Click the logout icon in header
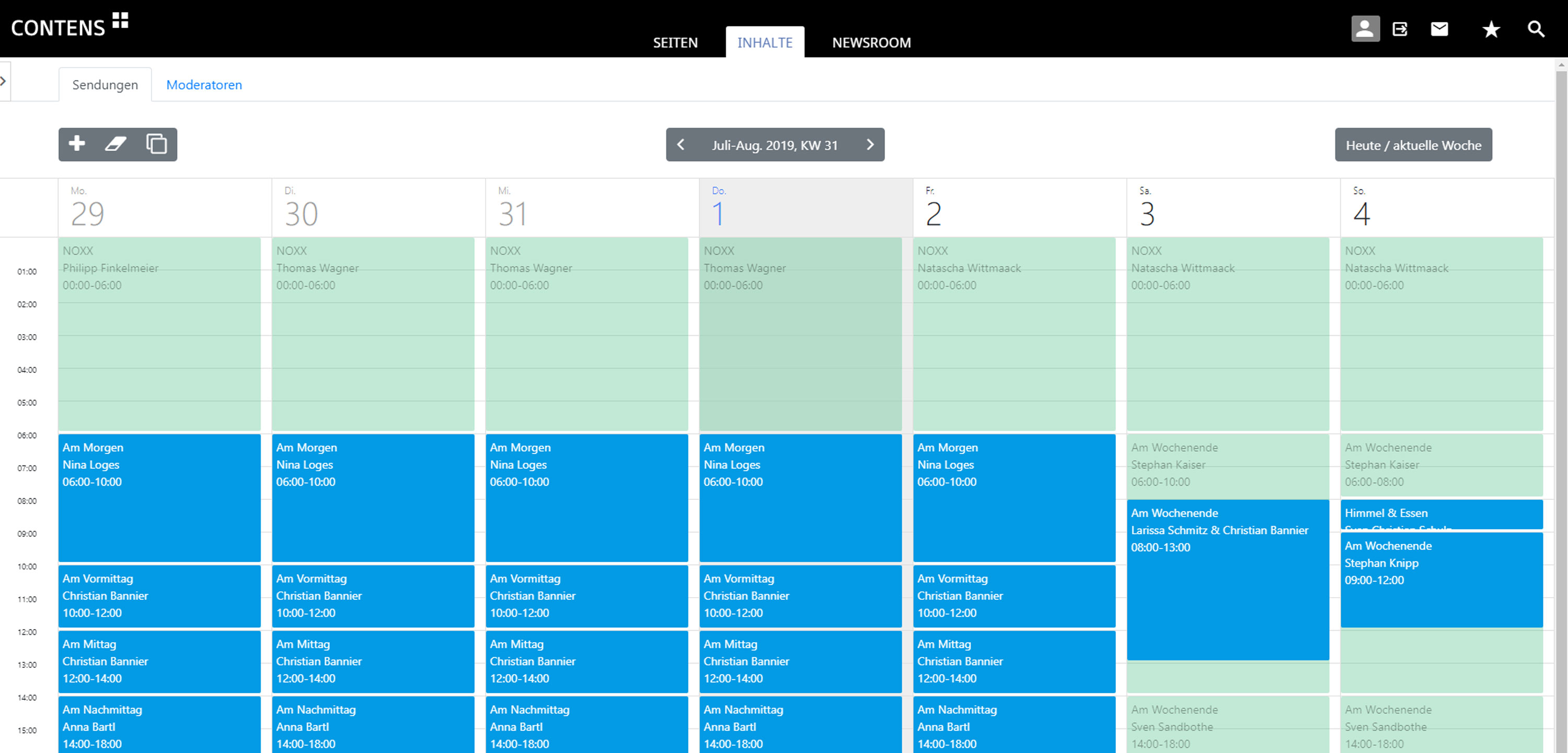The image size is (1568, 753). tap(1399, 29)
